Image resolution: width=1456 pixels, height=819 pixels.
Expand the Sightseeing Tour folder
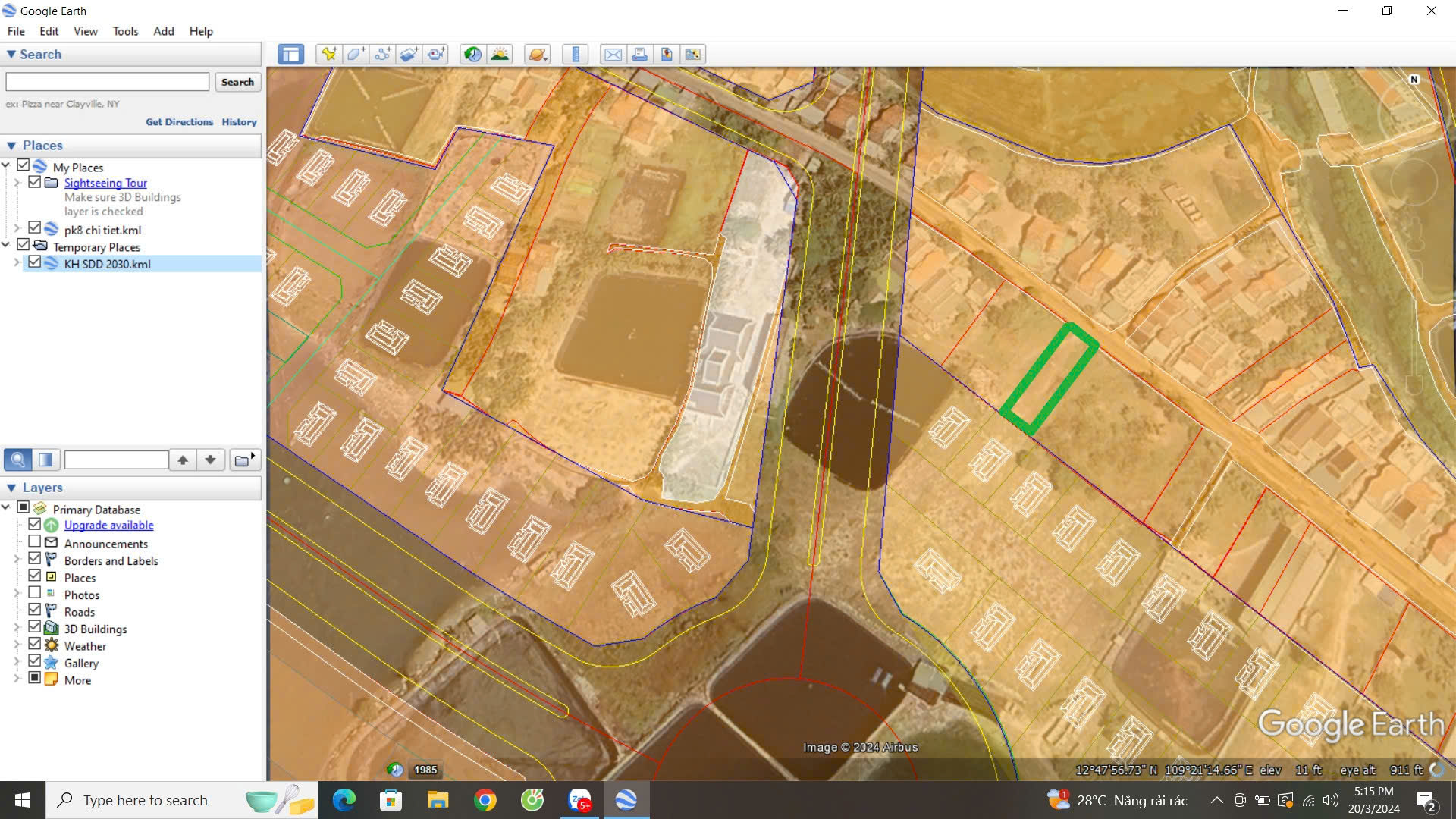(x=17, y=183)
